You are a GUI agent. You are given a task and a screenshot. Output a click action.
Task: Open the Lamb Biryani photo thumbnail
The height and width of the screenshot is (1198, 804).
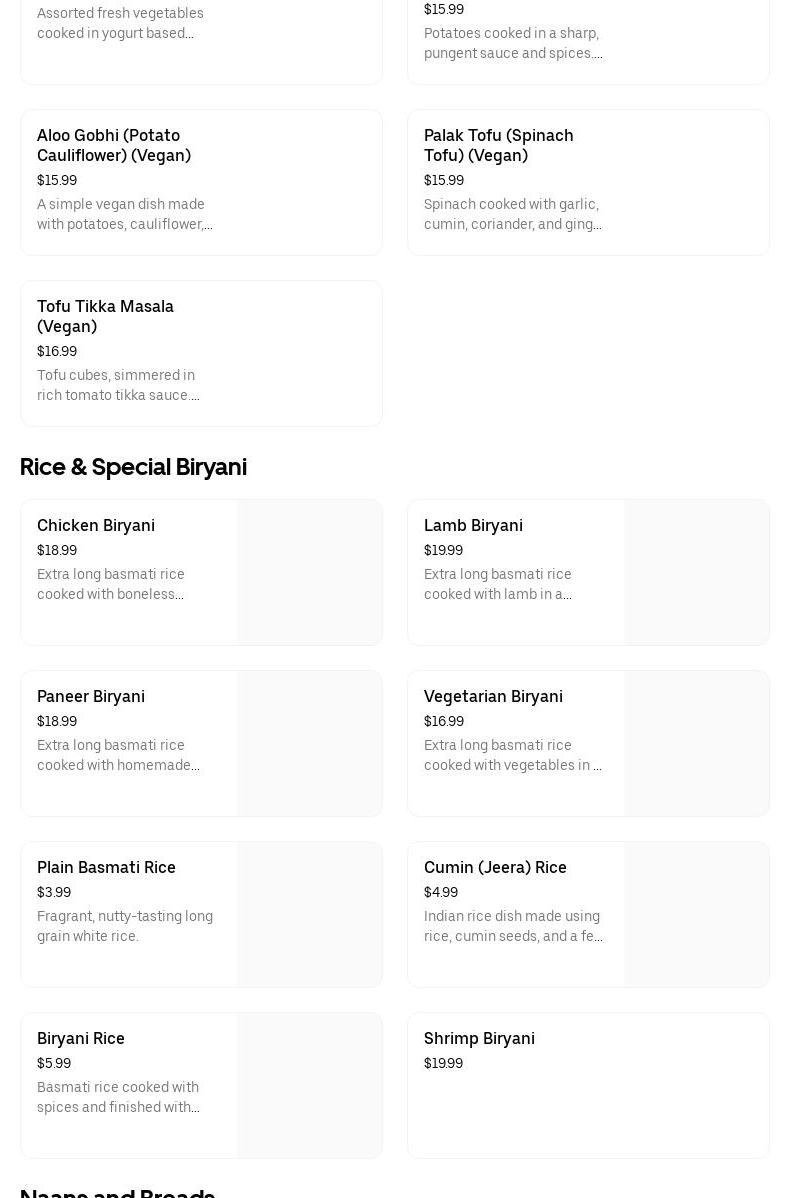coord(697,573)
